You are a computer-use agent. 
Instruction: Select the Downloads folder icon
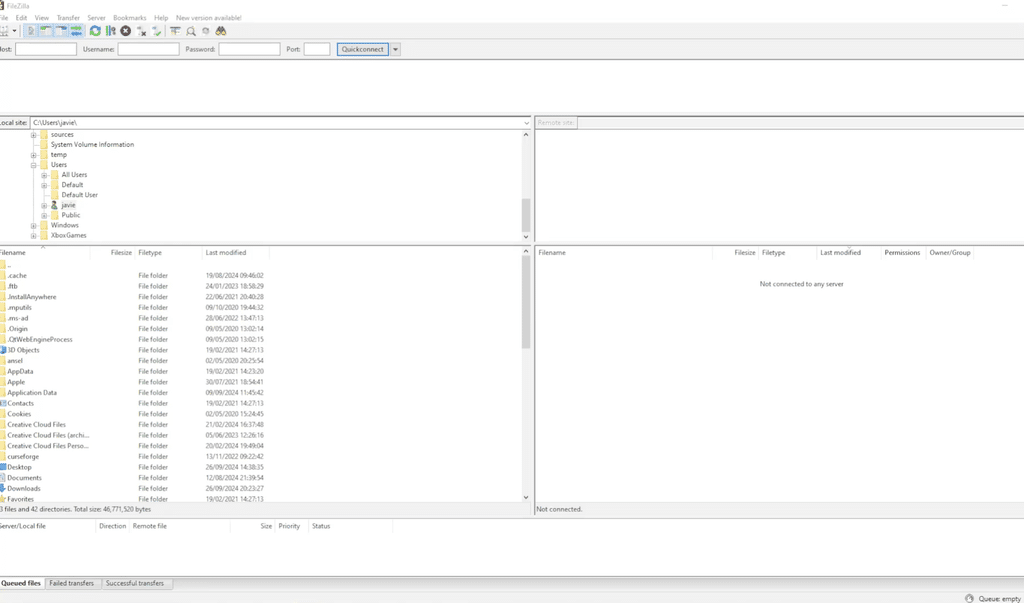3,488
